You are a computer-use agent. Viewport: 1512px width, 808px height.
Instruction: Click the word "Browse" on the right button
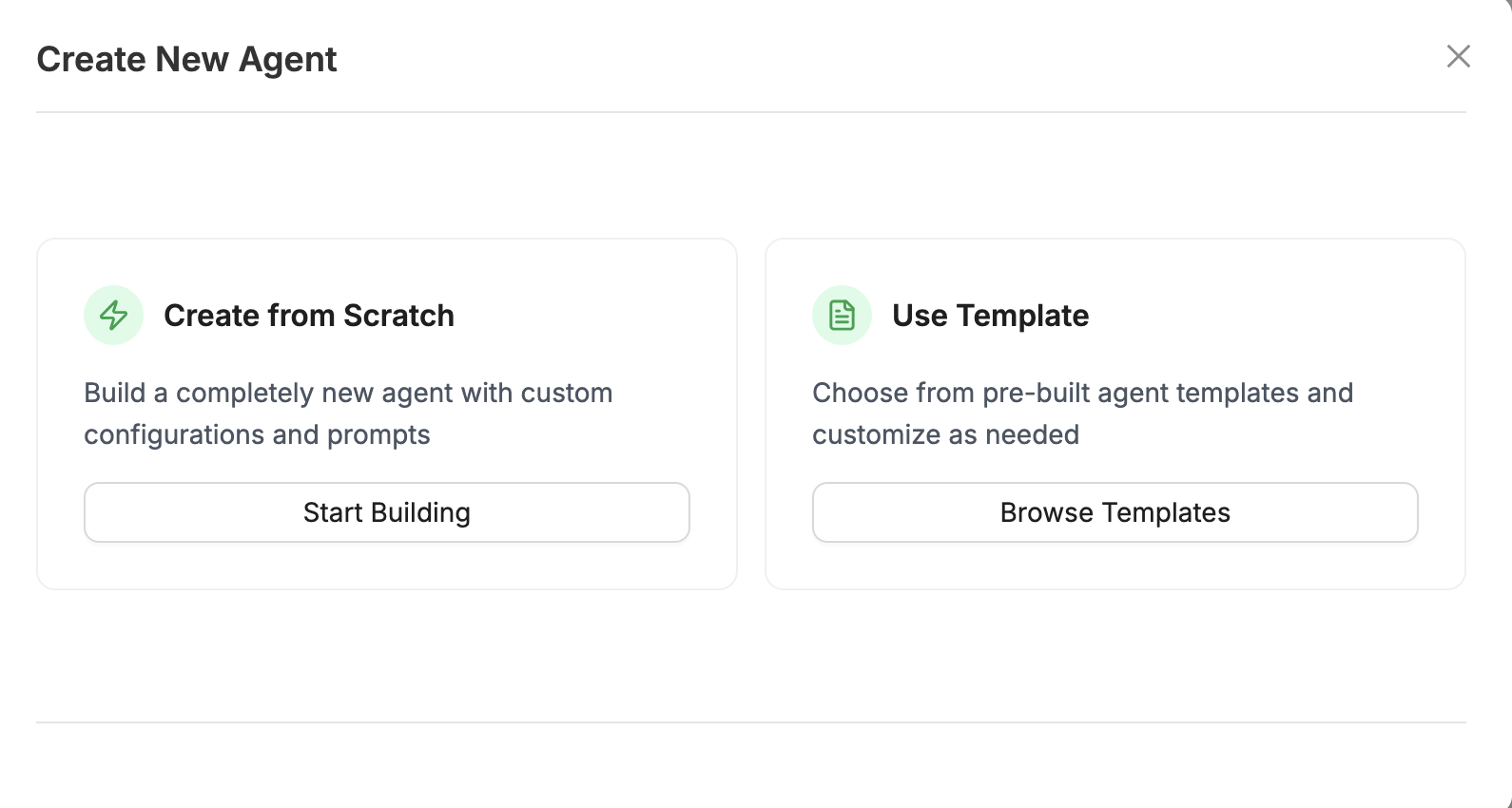(1046, 512)
